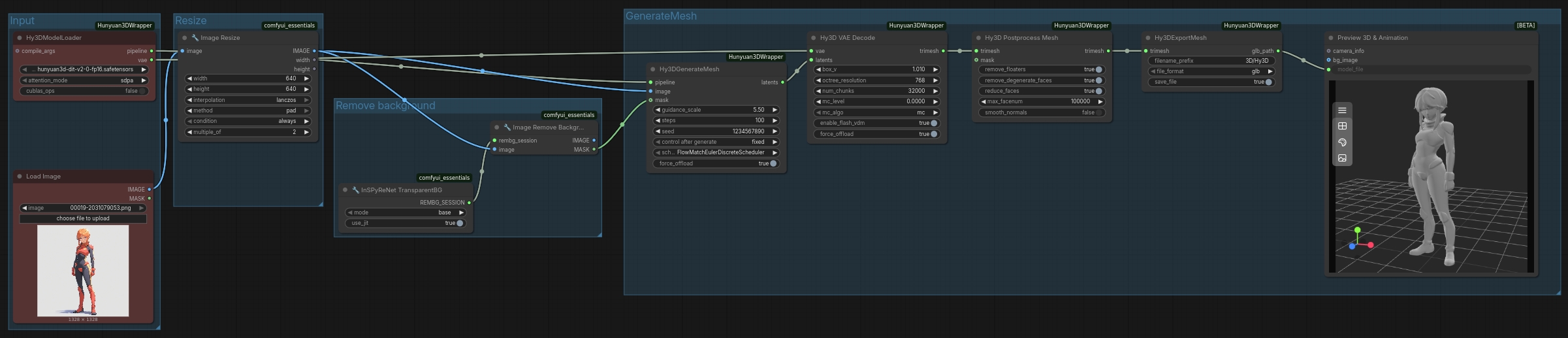Toggle smooth_normals in Postprocess Mesh
This screenshot has height=338, width=1568.
(1099, 112)
